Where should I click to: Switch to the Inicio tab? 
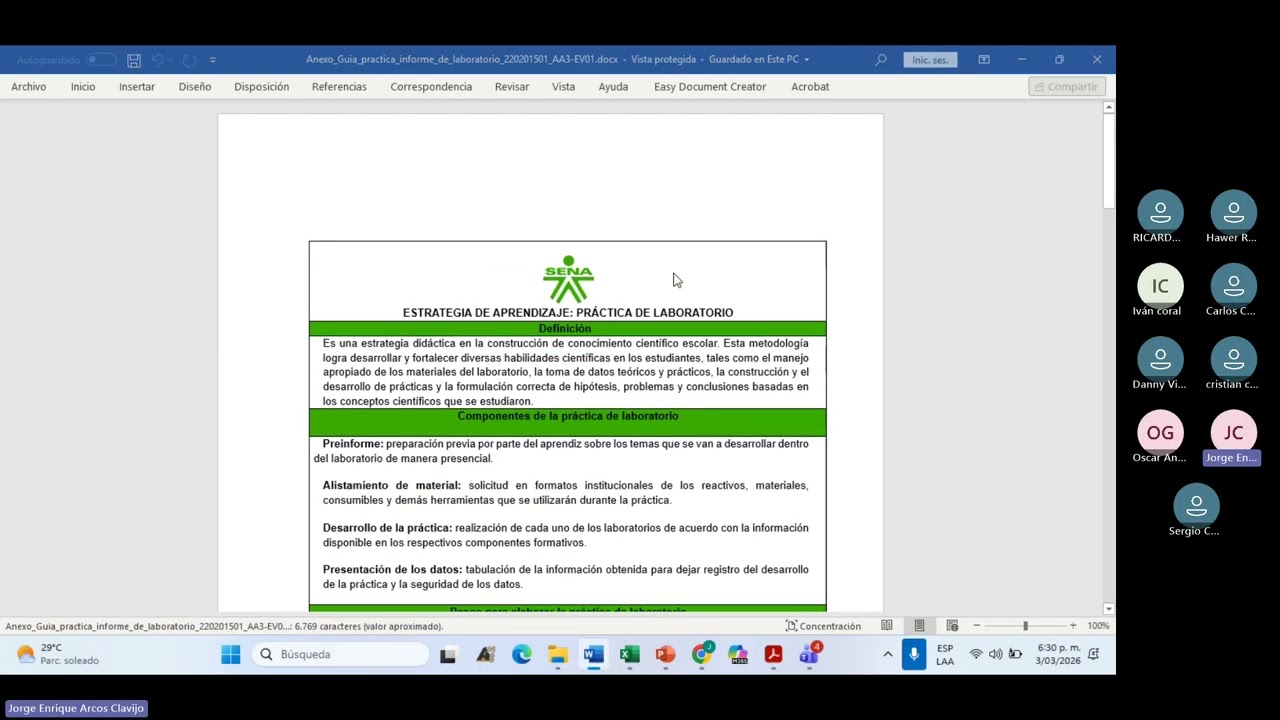click(83, 87)
